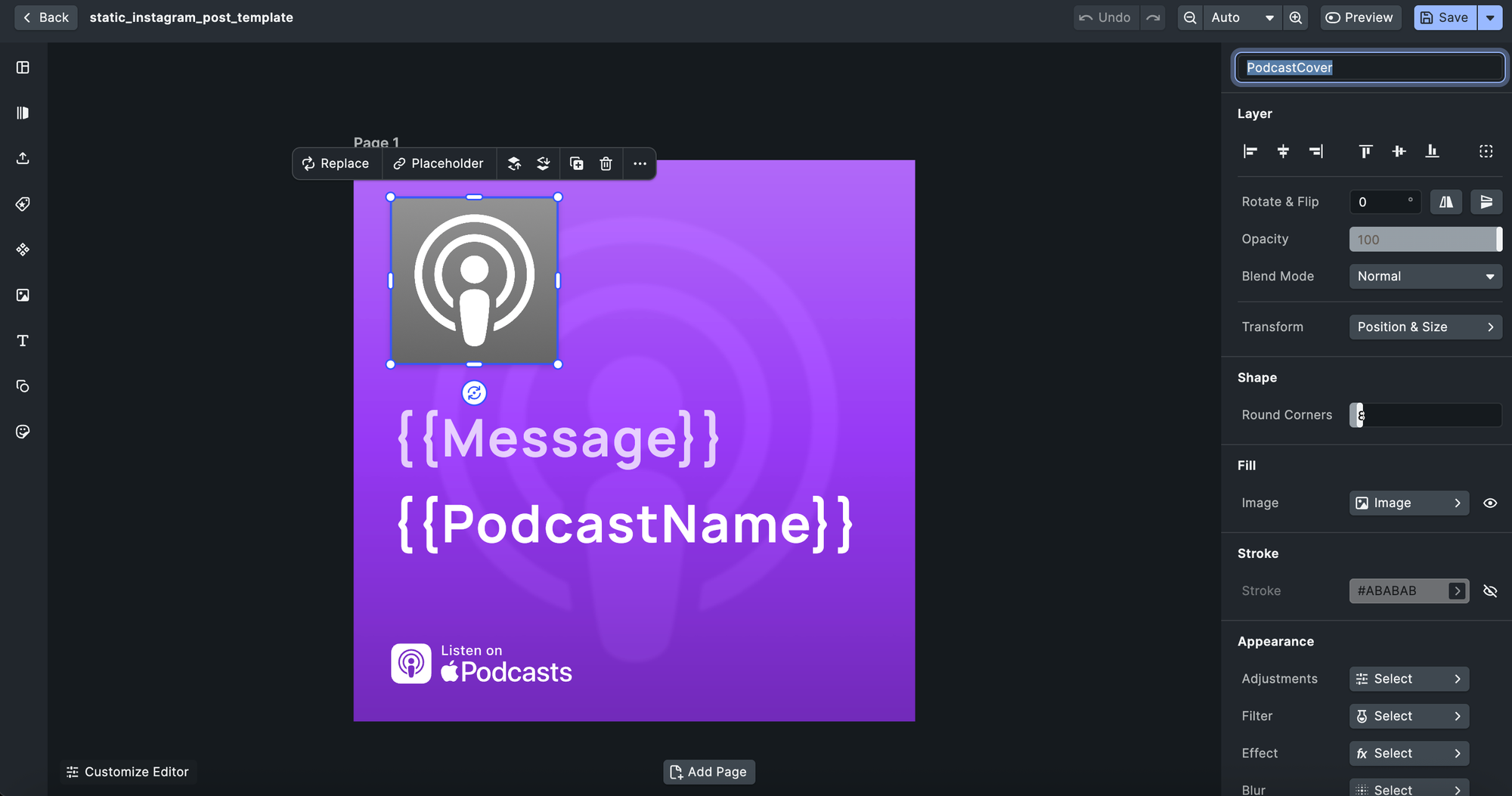Click the Add Page button
Image resolution: width=1512 pixels, height=796 pixels.
[709, 772]
